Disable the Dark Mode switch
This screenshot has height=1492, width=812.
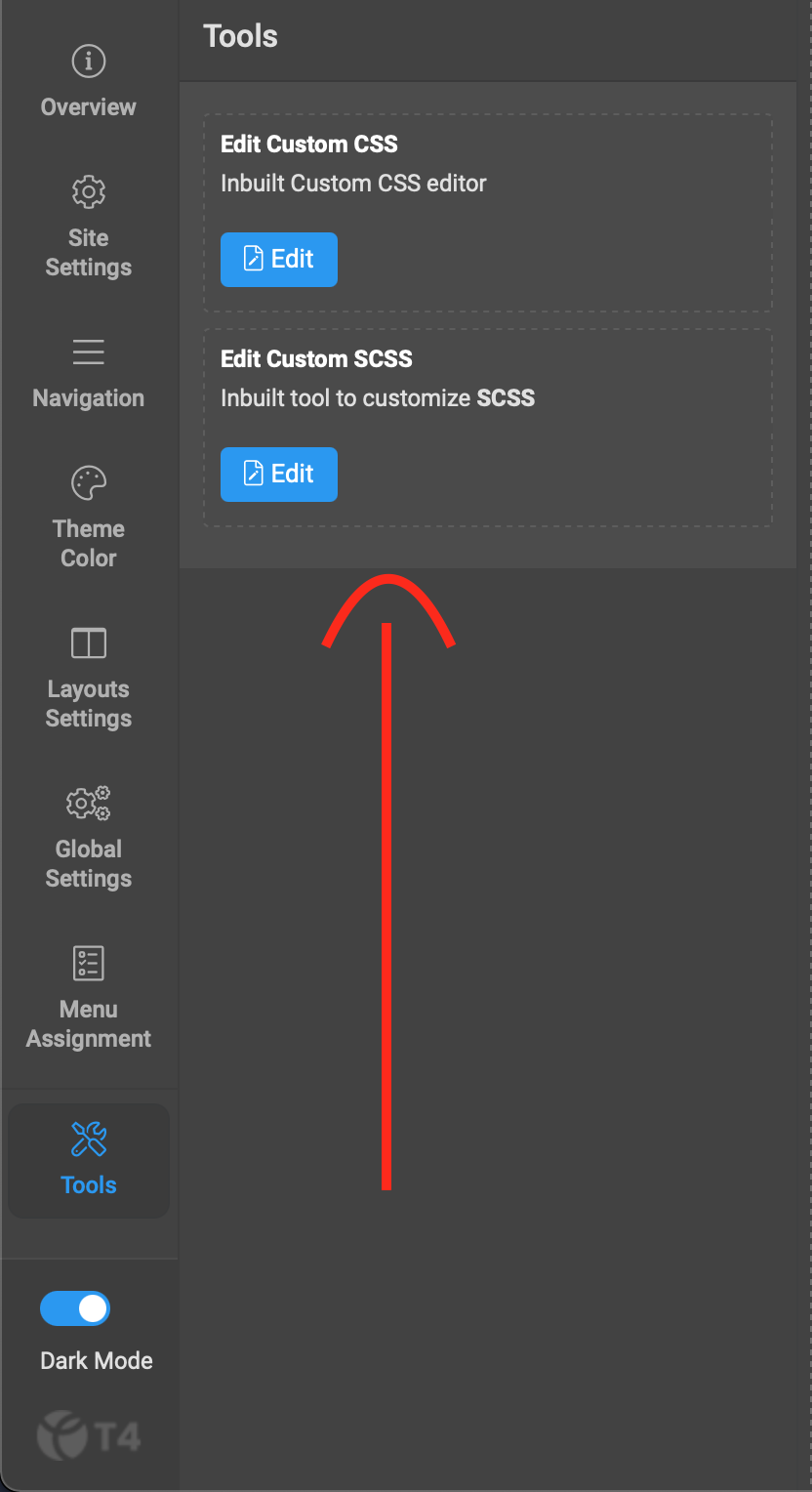[75, 1308]
